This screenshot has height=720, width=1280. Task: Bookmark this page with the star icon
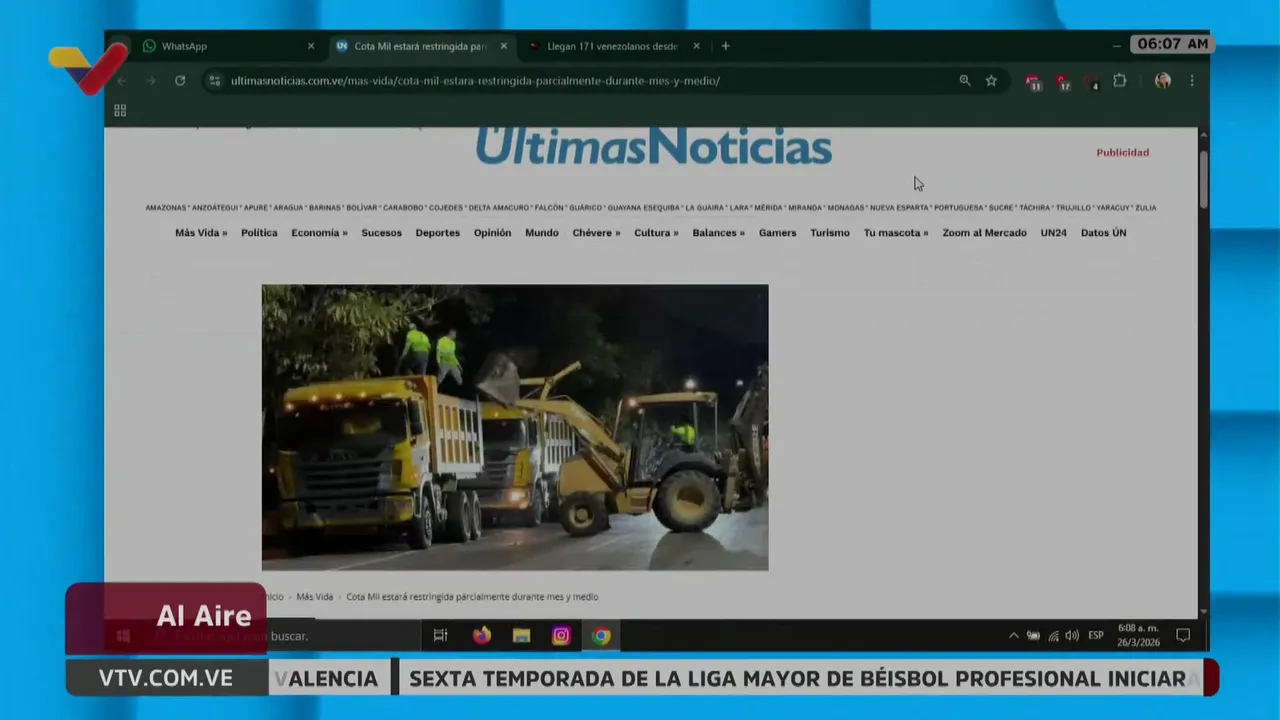991,81
